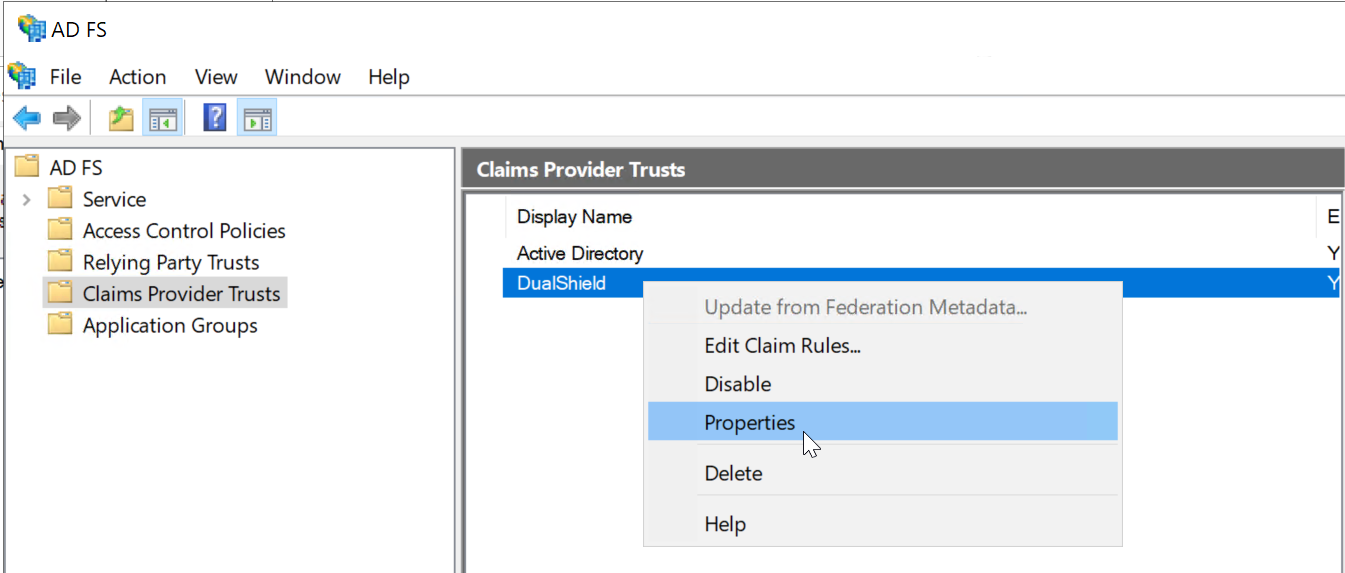Open the View menu
1345x573 pixels.
pyautogui.click(x=216, y=77)
